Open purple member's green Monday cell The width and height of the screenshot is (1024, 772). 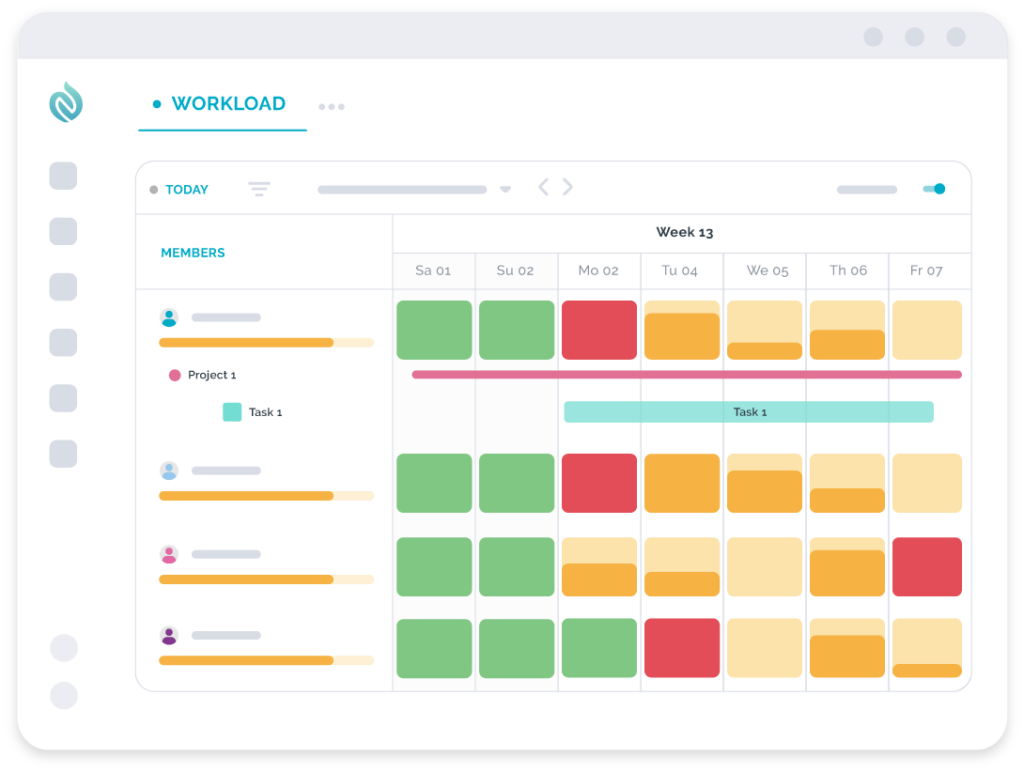coord(599,648)
